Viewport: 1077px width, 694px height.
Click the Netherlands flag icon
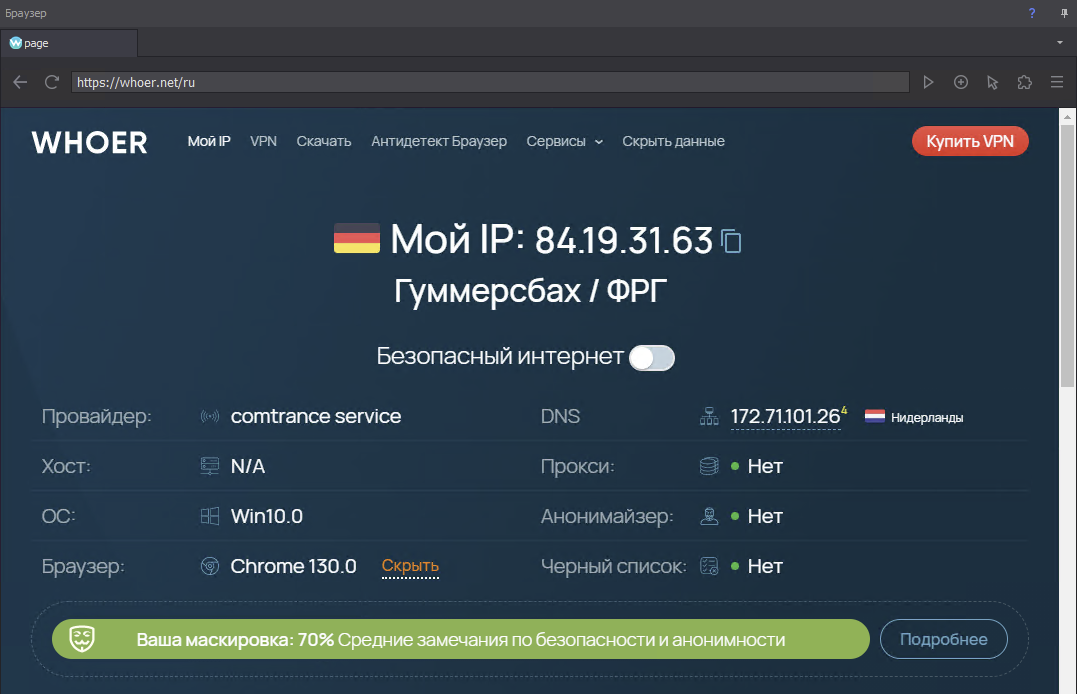click(874, 416)
